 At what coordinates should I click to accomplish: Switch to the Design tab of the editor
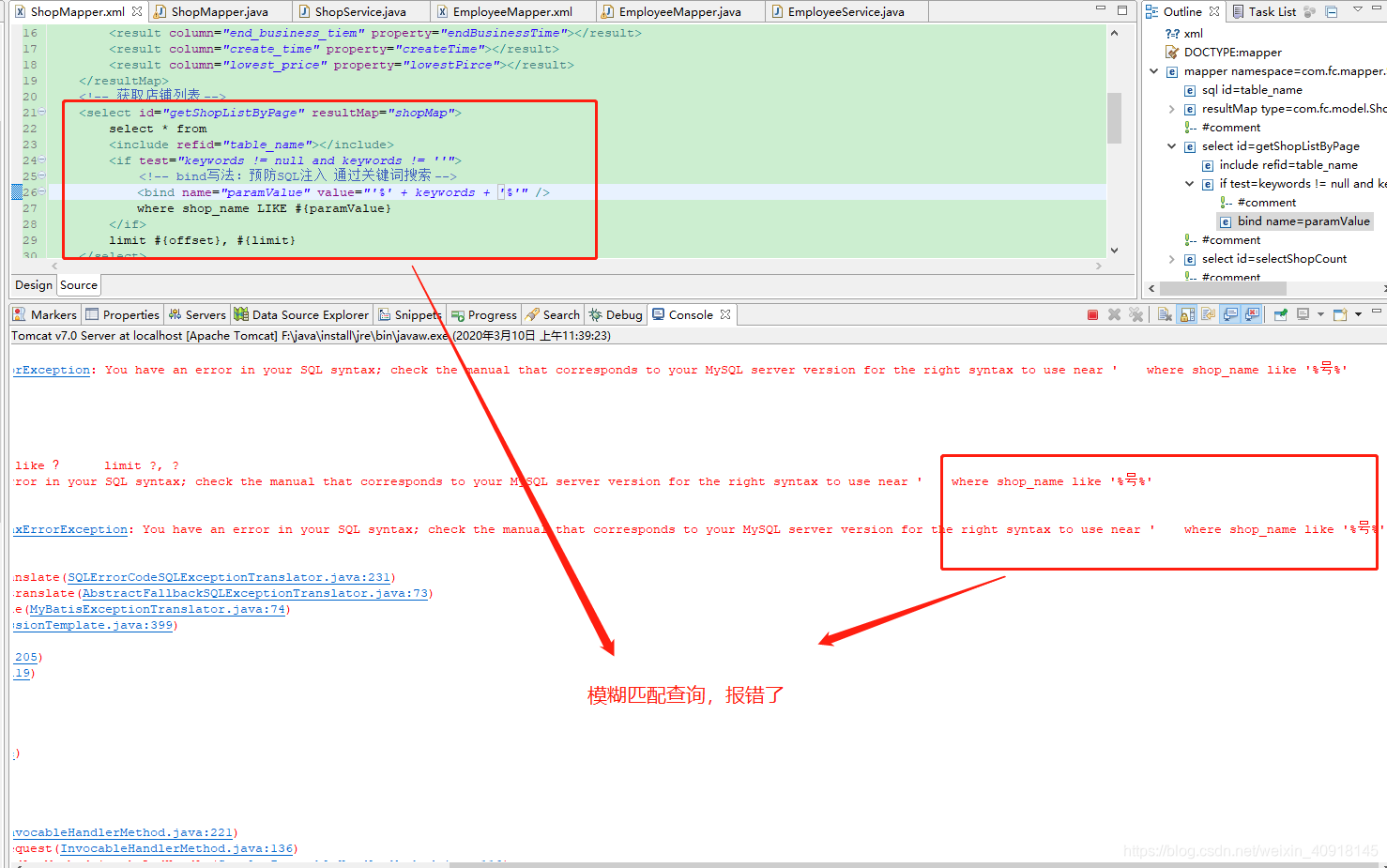(32, 284)
